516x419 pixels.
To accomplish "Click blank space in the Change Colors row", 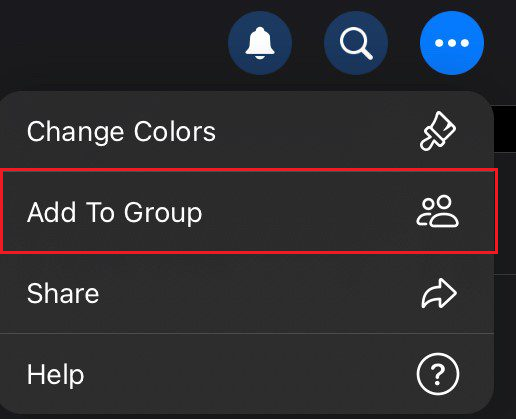I will pos(317,131).
